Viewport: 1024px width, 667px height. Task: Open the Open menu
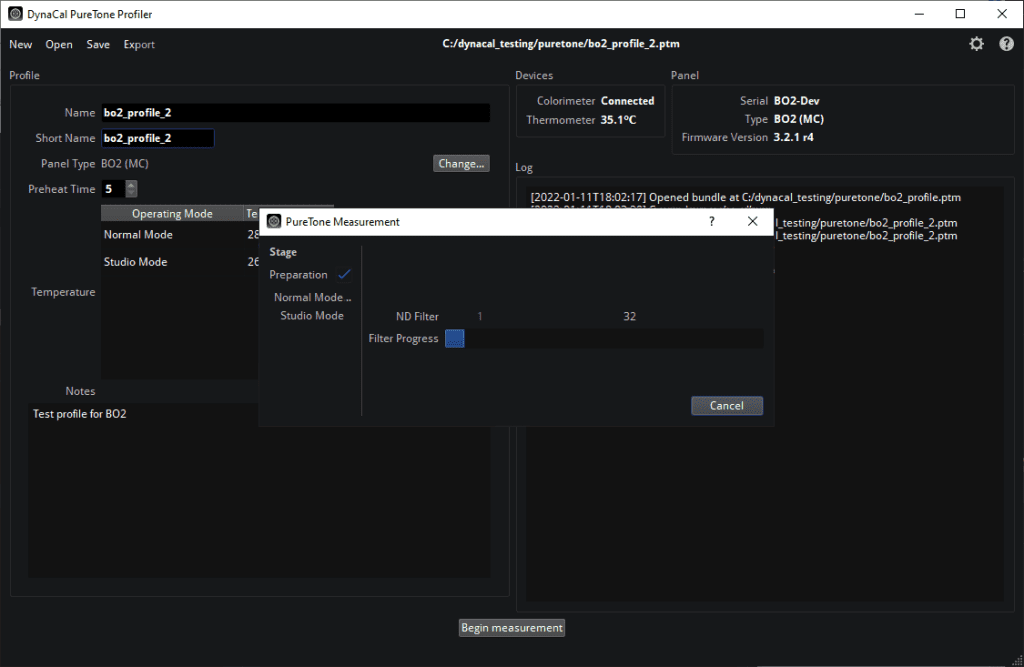[x=59, y=44]
